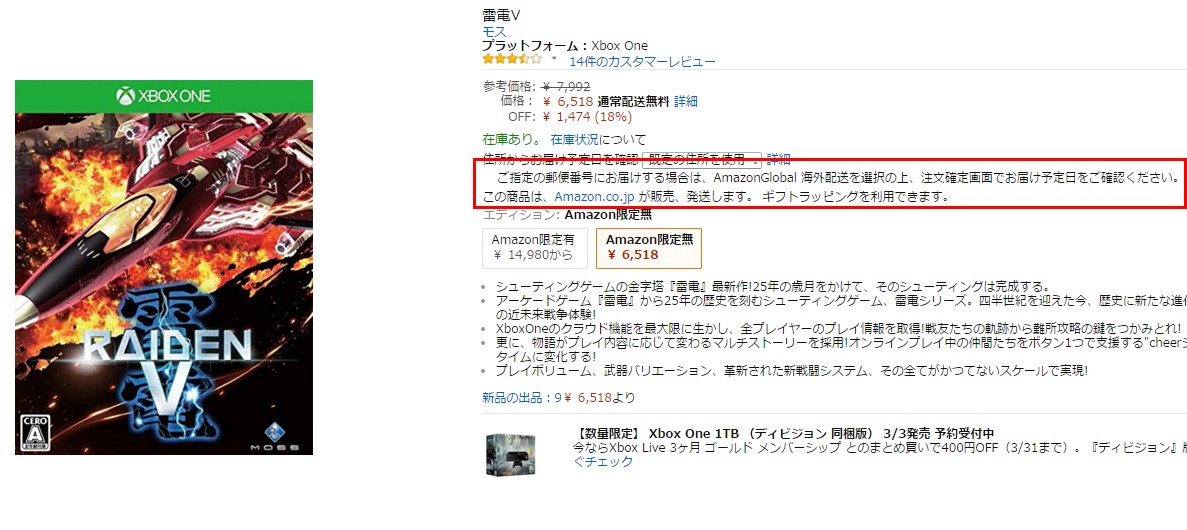Open 詳細 beside the address dropdown
This screenshot has height=530, width=1187.
778,159
